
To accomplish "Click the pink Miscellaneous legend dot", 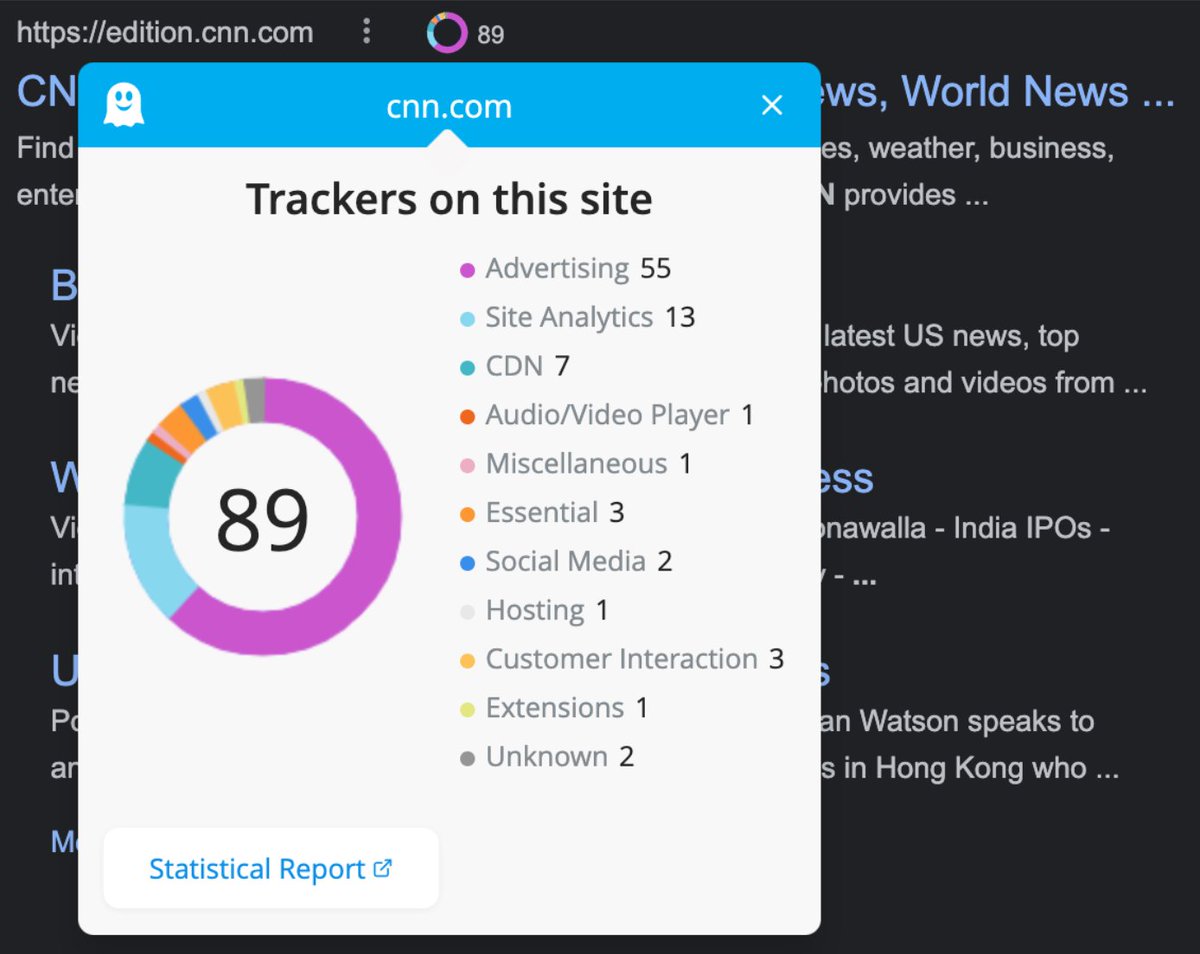I will [467, 466].
